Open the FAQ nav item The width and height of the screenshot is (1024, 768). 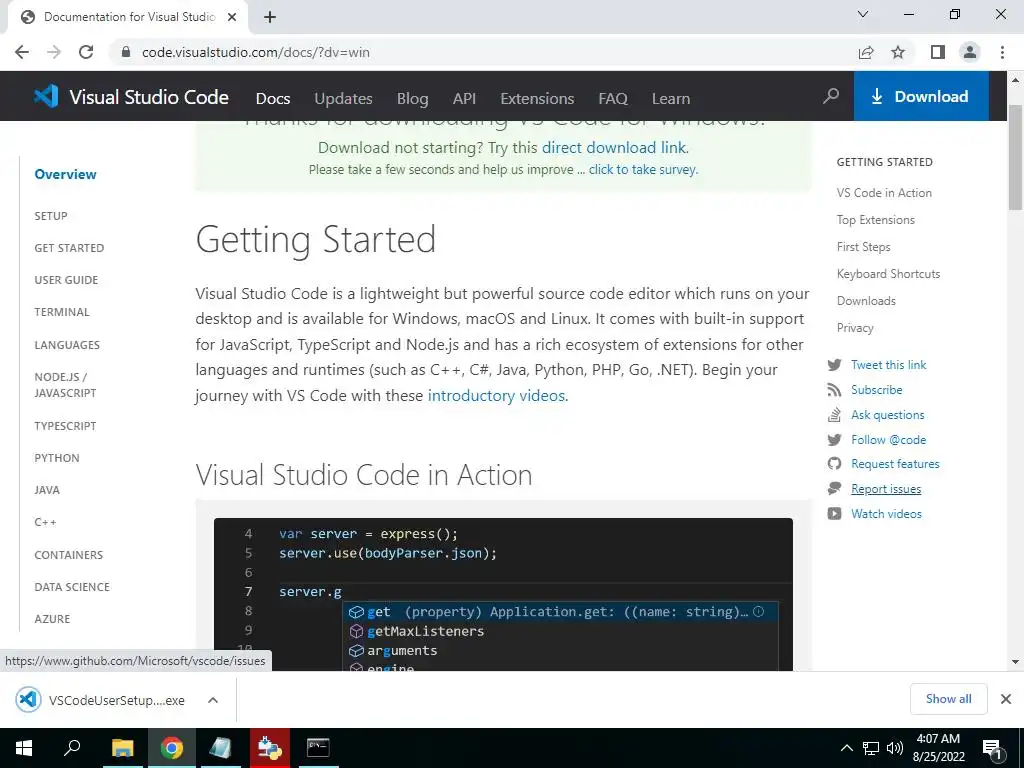point(613,99)
